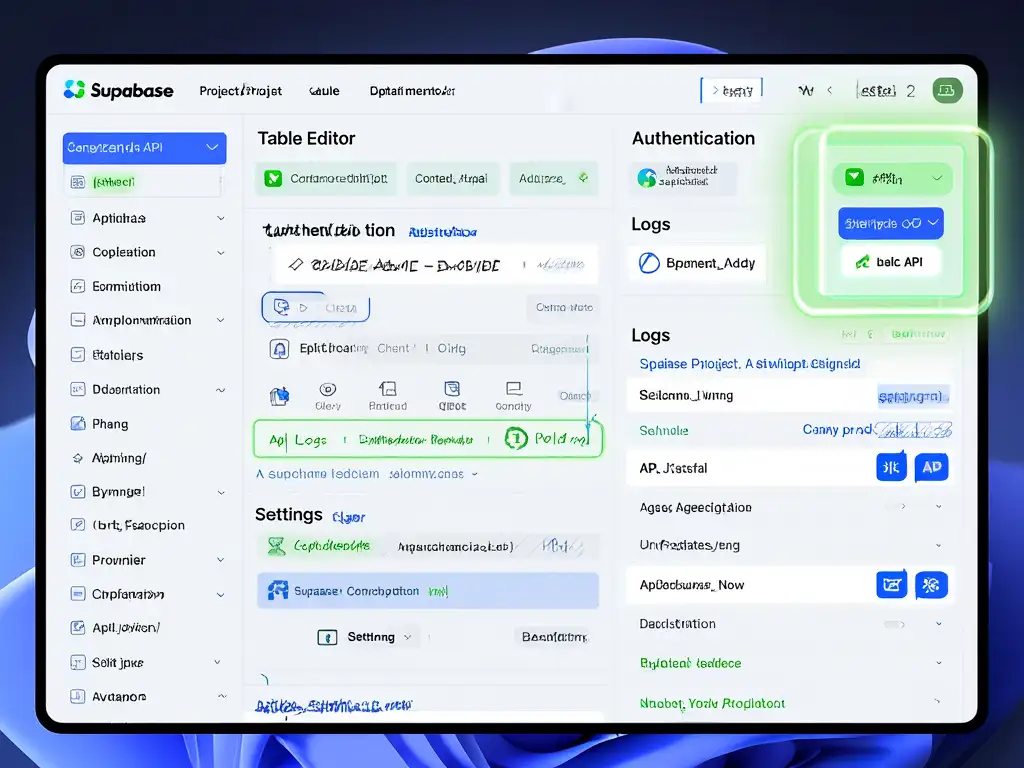1024x768 pixels.
Task: Click the Baticad icon
Action: 388,389
